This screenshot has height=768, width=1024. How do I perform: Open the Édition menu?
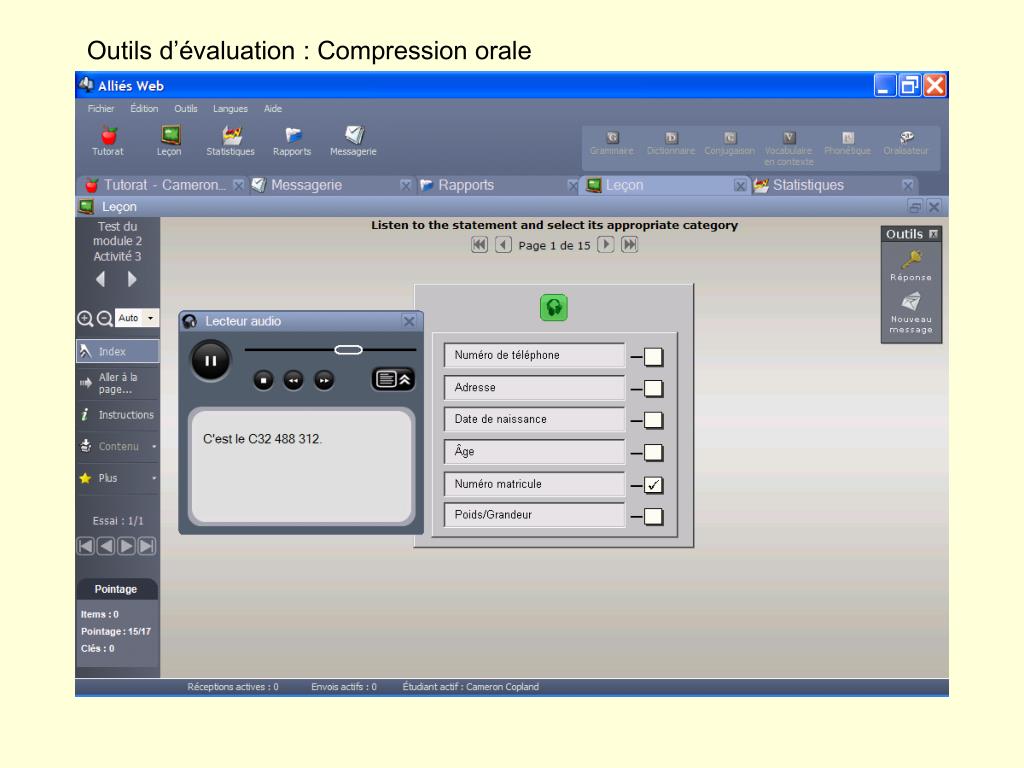(144, 108)
